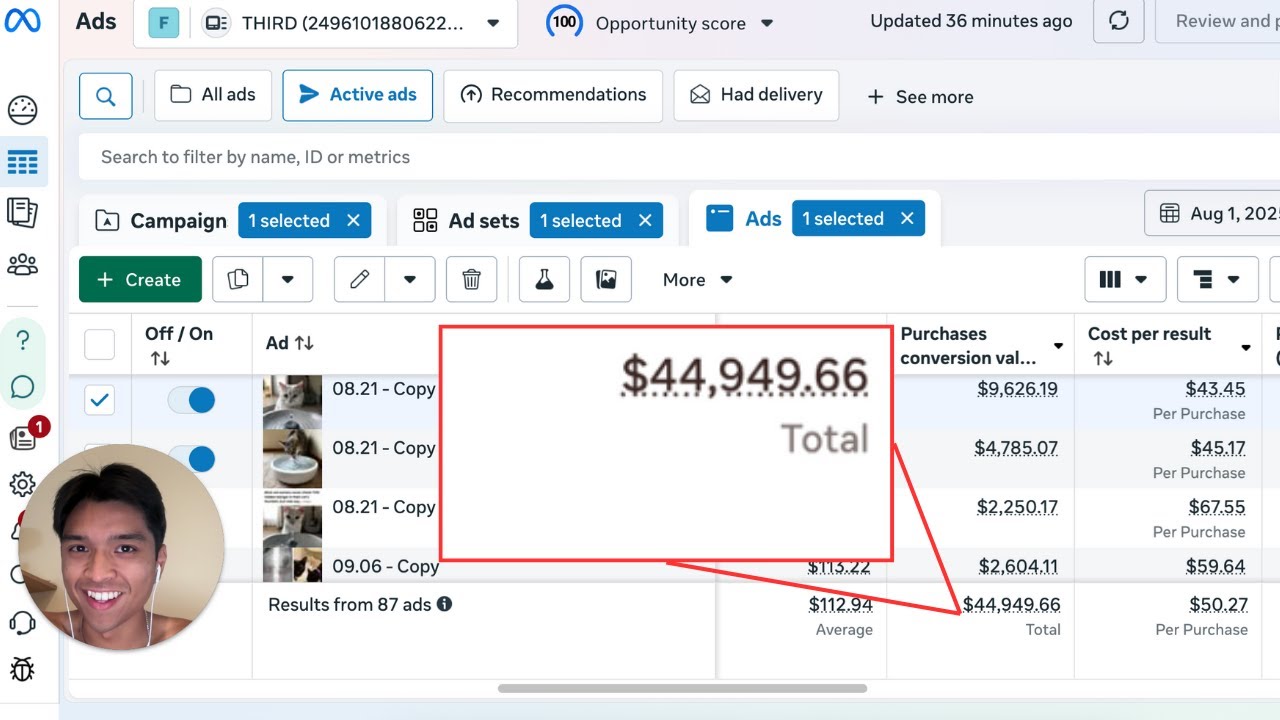Screen dimensions: 1280x720
Task: Tick the select-all checkbox in table header
Action: (x=99, y=345)
